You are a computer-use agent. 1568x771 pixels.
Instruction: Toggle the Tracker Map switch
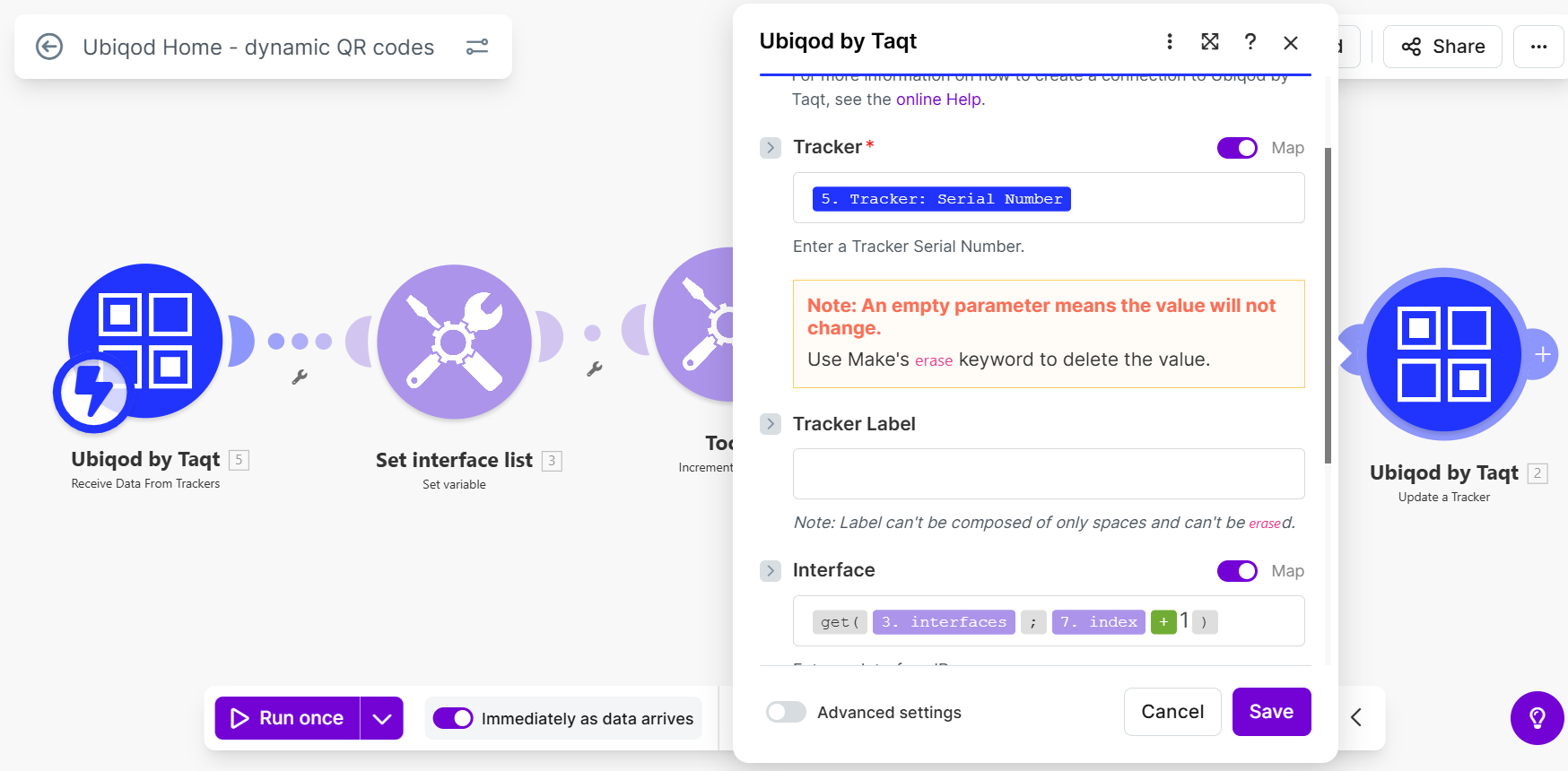[x=1237, y=148]
